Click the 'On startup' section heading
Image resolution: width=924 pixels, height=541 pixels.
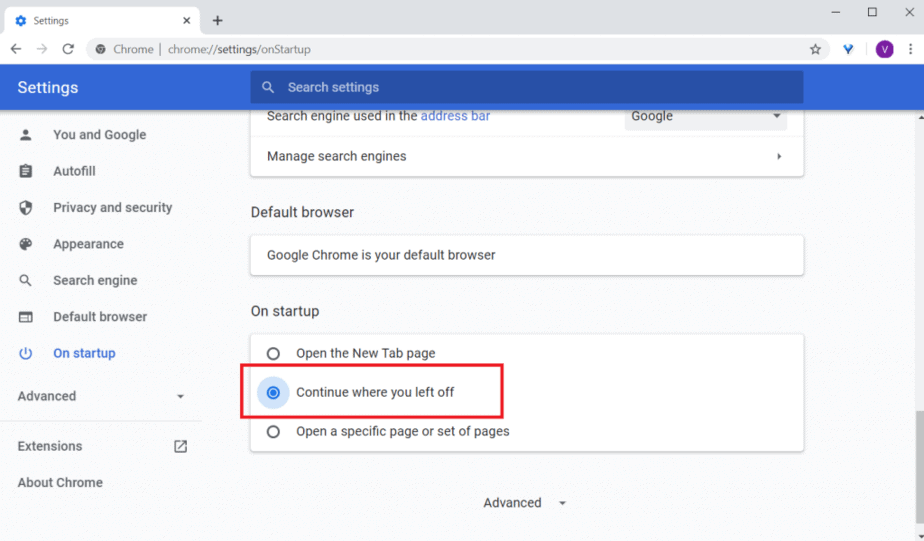coord(285,311)
